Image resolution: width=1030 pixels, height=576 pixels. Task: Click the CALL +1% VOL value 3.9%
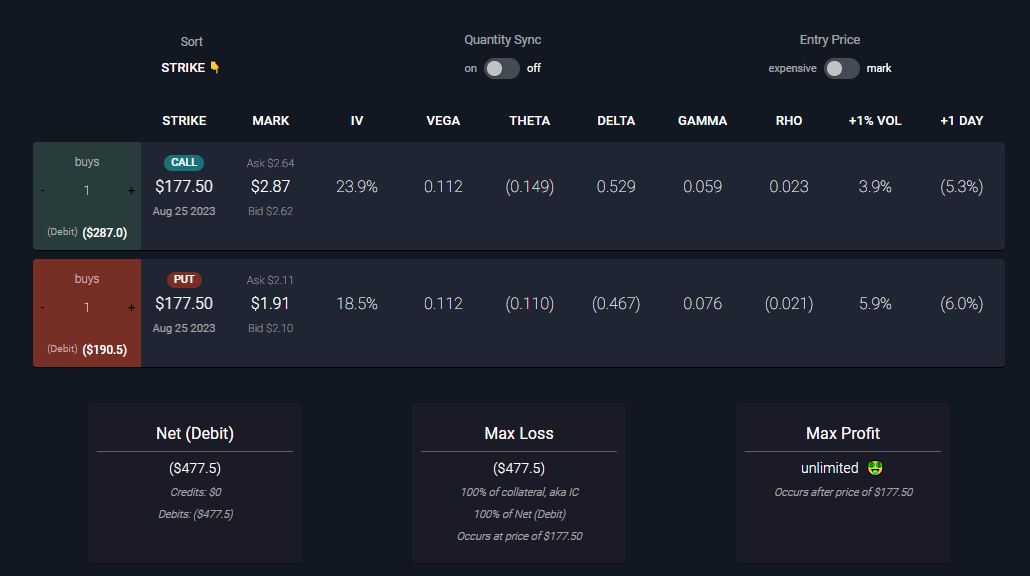pos(875,187)
